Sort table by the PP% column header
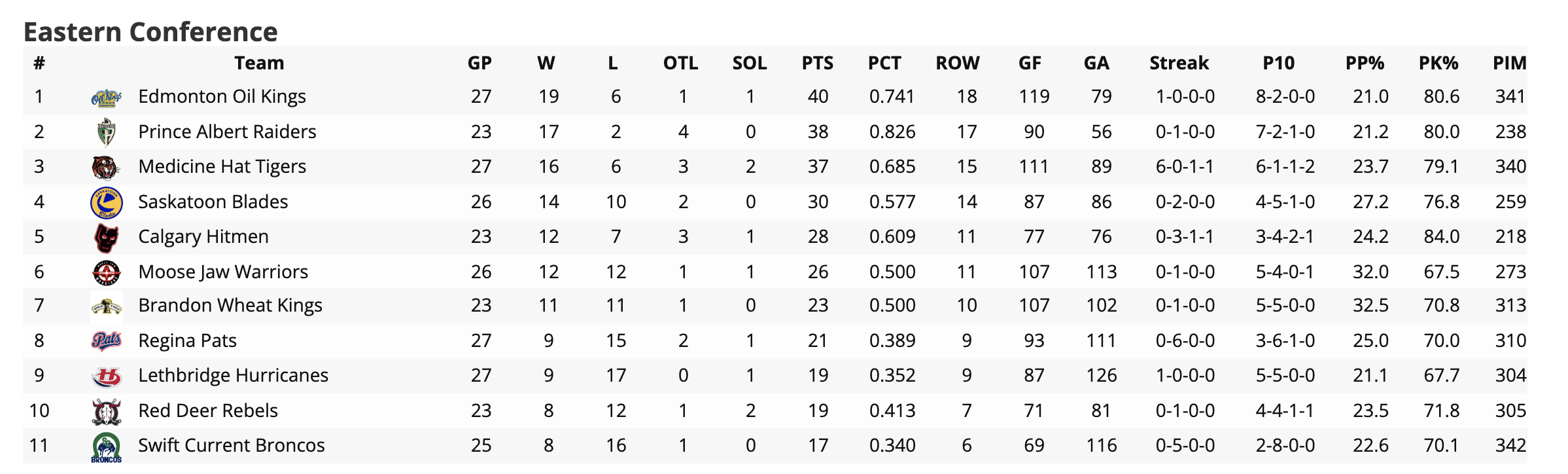This screenshot has height=474, width=1568. click(1365, 64)
